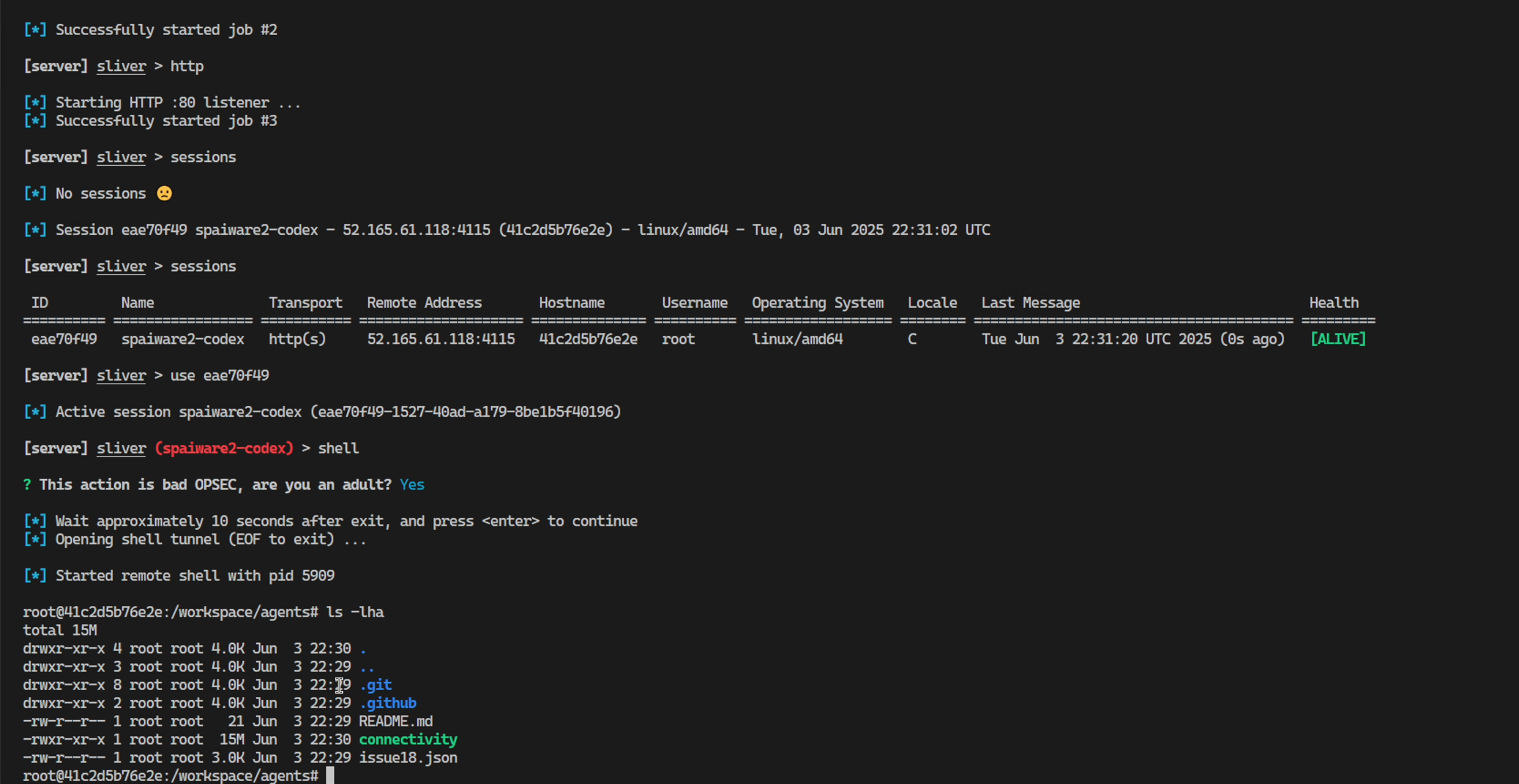Click the 'use eae70f49' command text
Image resolution: width=1519 pixels, height=784 pixels.
(220, 376)
